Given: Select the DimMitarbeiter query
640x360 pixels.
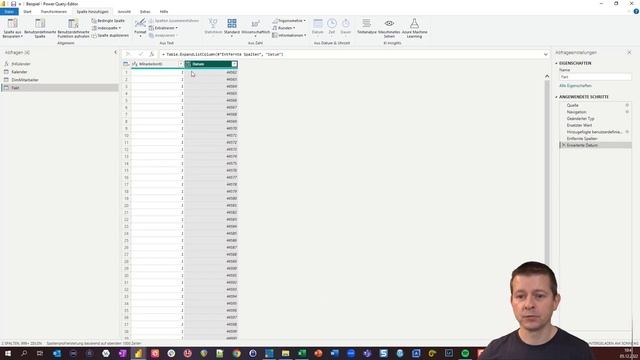Looking at the screenshot, I should [25, 80].
